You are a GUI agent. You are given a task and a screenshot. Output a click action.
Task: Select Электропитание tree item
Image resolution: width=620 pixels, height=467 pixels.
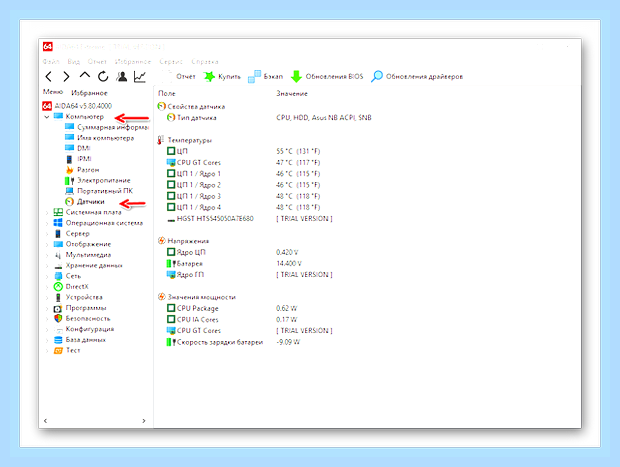98,180
